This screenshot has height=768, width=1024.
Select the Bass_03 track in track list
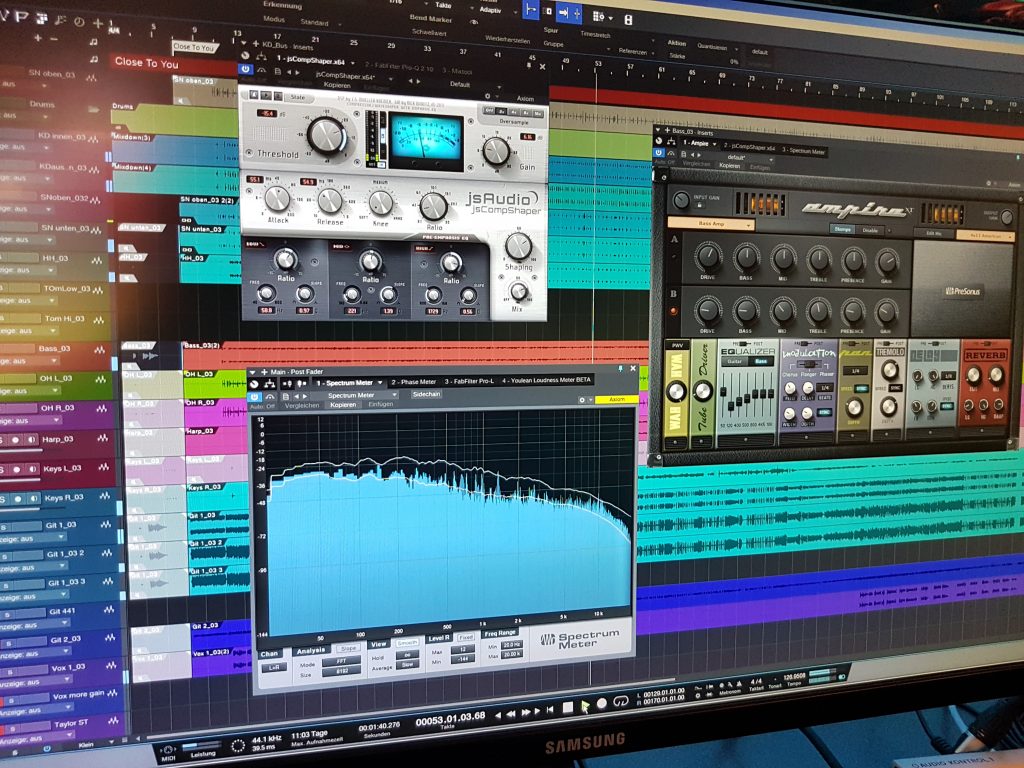click(x=54, y=349)
